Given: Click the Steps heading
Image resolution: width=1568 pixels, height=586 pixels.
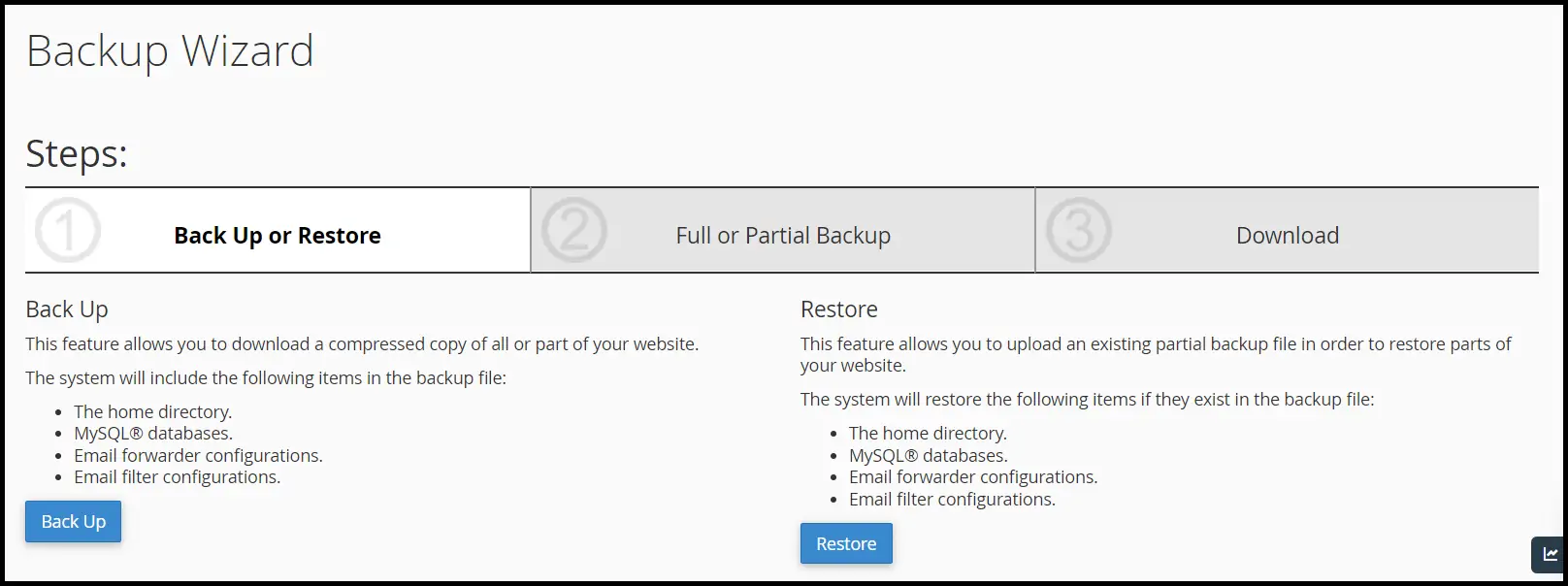Looking at the screenshot, I should coord(77,153).
